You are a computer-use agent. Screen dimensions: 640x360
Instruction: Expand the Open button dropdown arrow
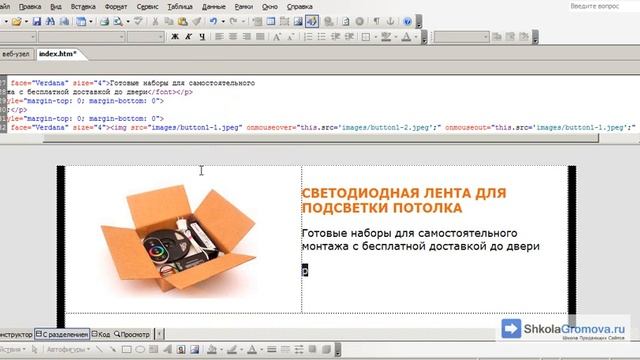(26, 22)
